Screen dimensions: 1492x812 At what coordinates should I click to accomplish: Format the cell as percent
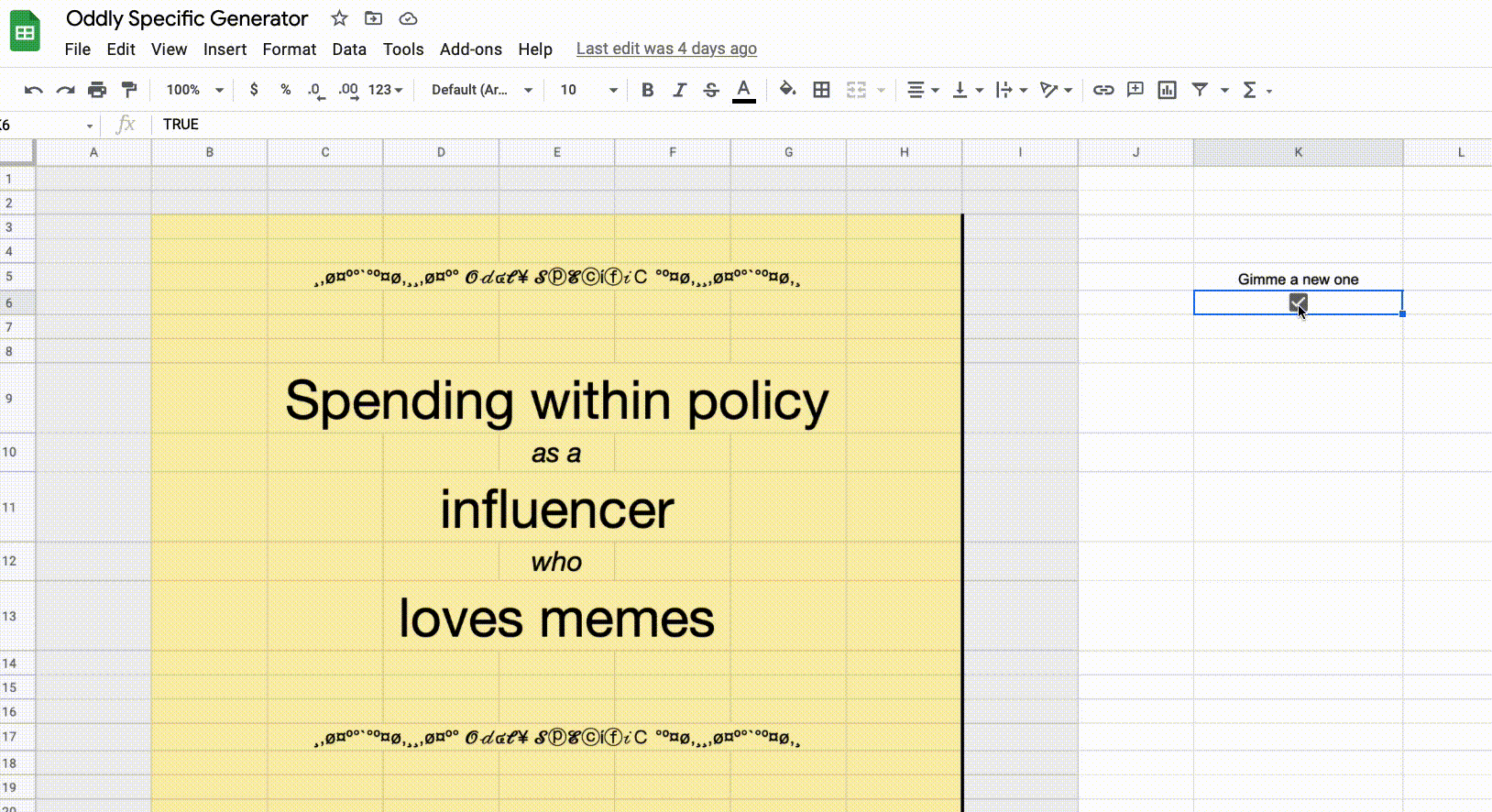point(286,90)
